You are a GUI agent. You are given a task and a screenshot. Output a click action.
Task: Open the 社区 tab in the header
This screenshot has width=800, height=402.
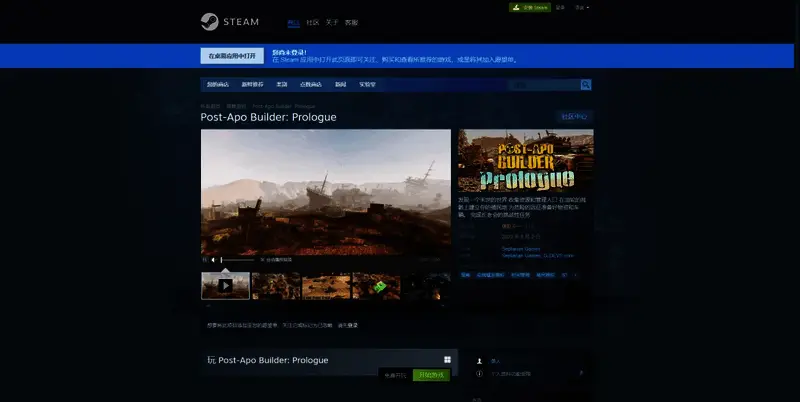[313, 22]
